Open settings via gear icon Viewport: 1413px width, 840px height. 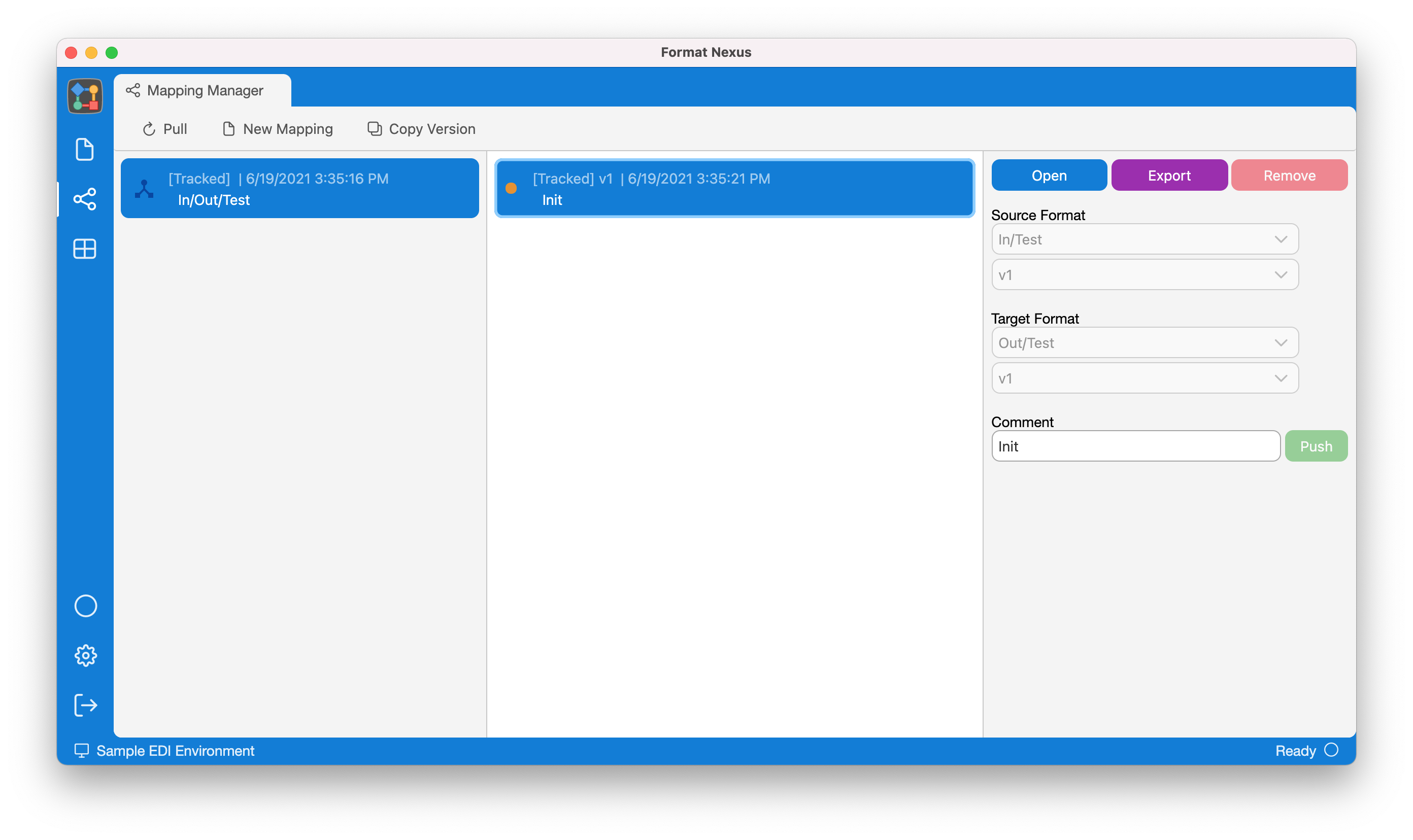[x=85, y=655]
